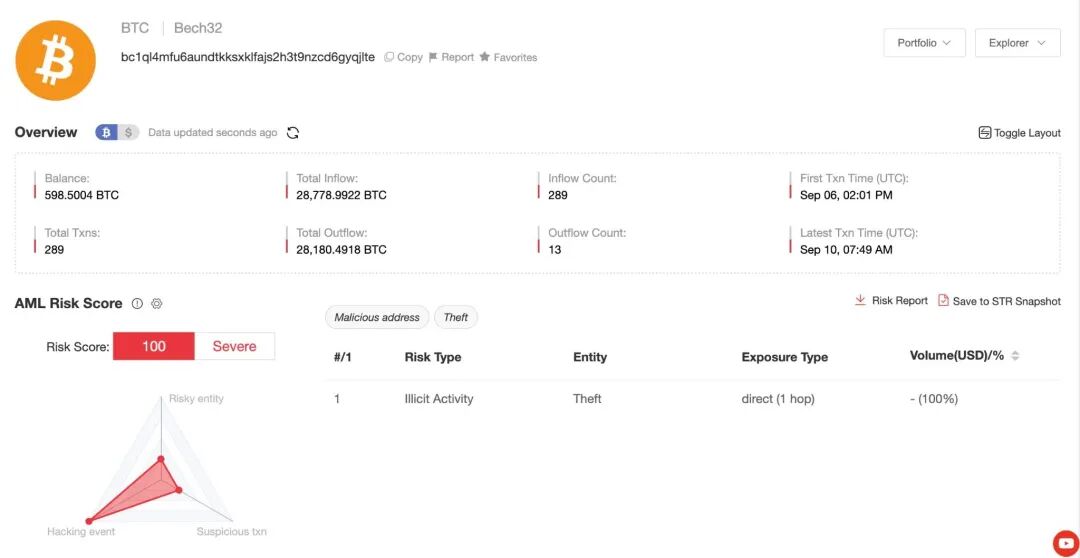Save to STR Snapshot

(x=999, y=301)
